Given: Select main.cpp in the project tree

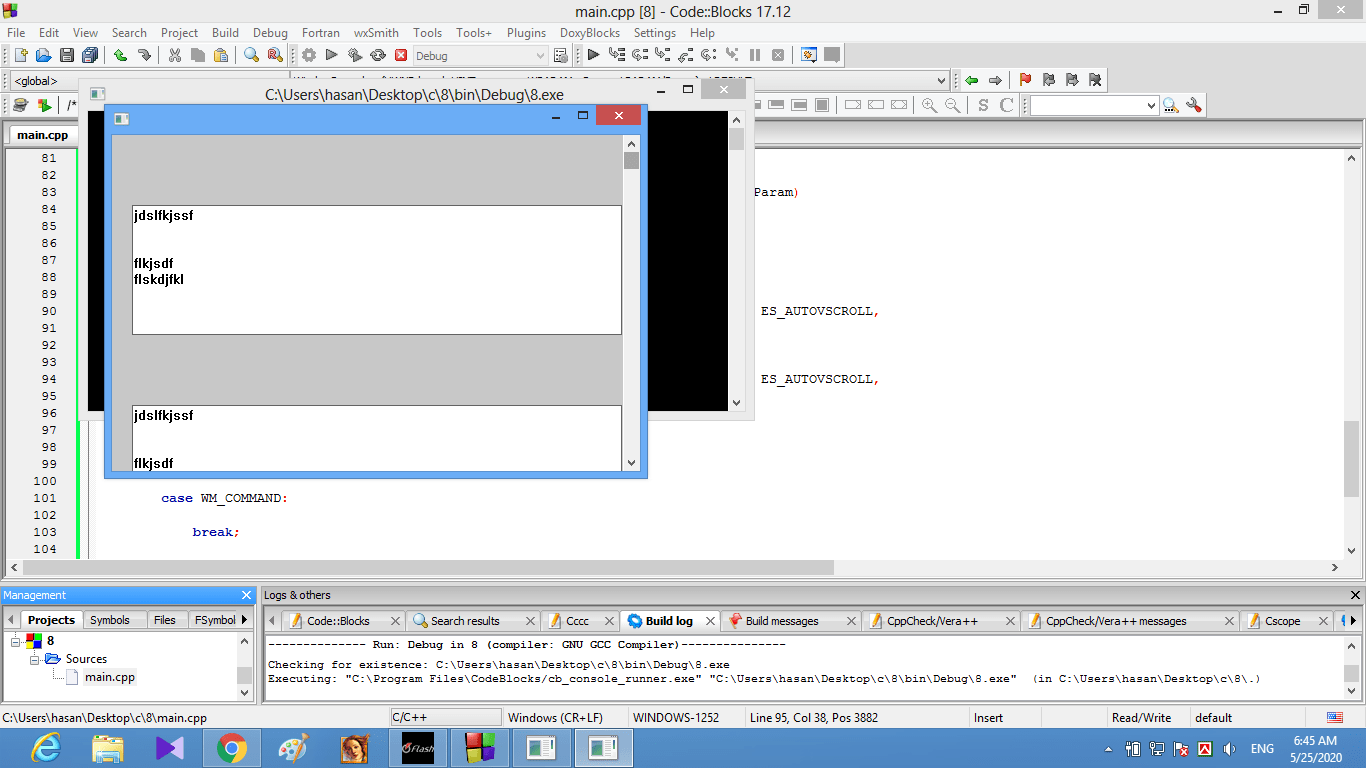Looking at the screenshot, I should 110,677.
